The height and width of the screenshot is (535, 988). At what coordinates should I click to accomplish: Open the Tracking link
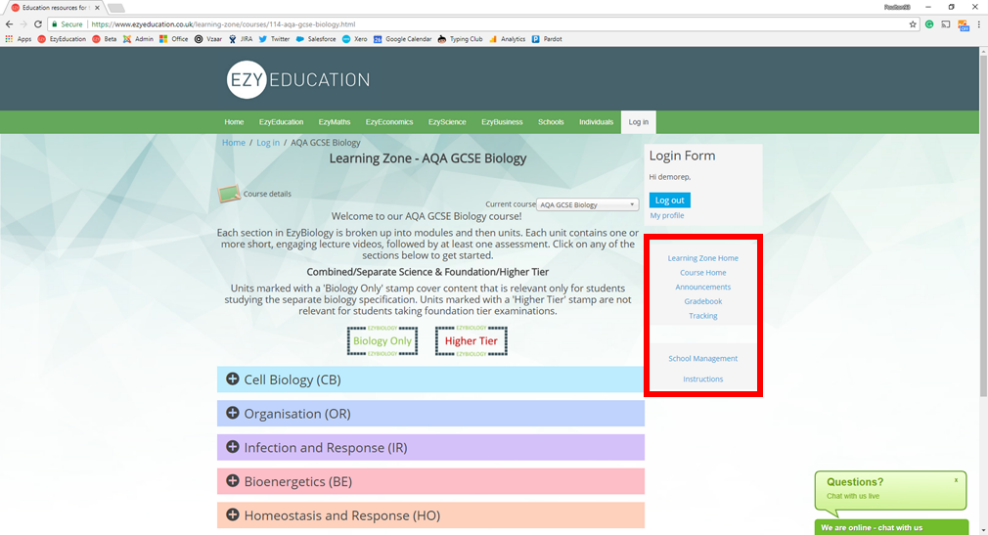(x=703, y=316)
